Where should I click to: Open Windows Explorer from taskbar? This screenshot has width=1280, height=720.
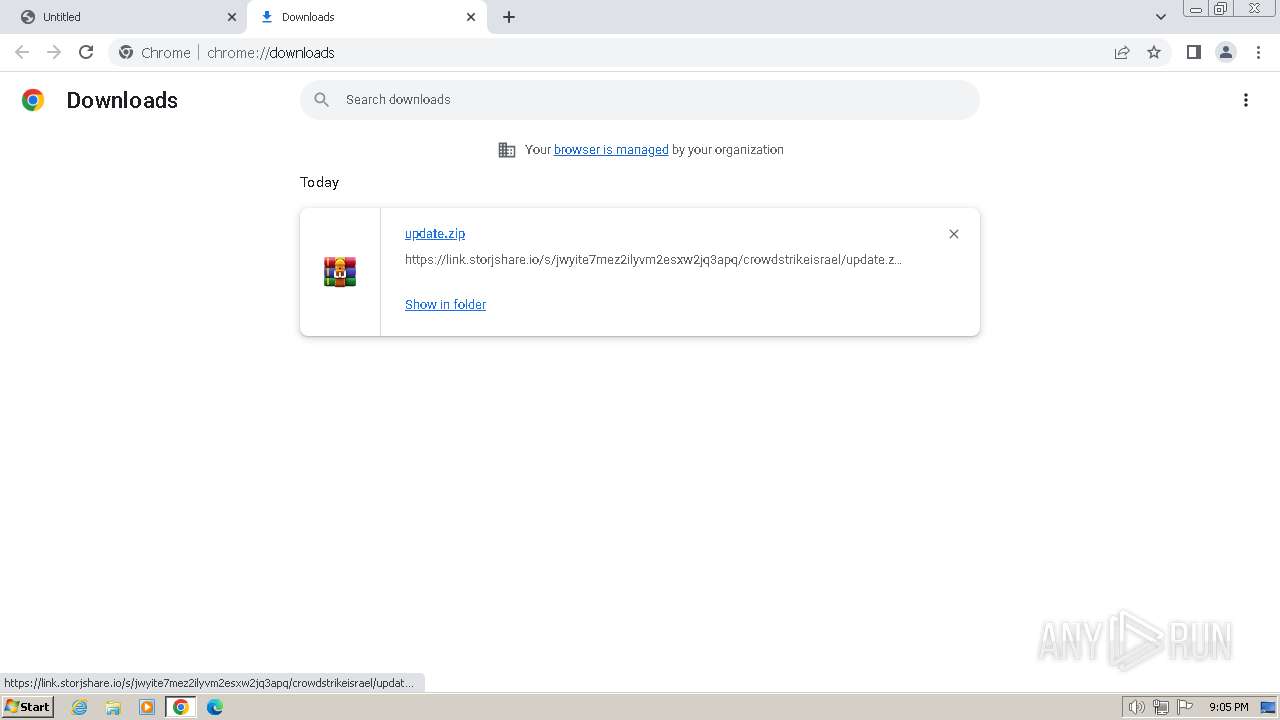(113, 707)
